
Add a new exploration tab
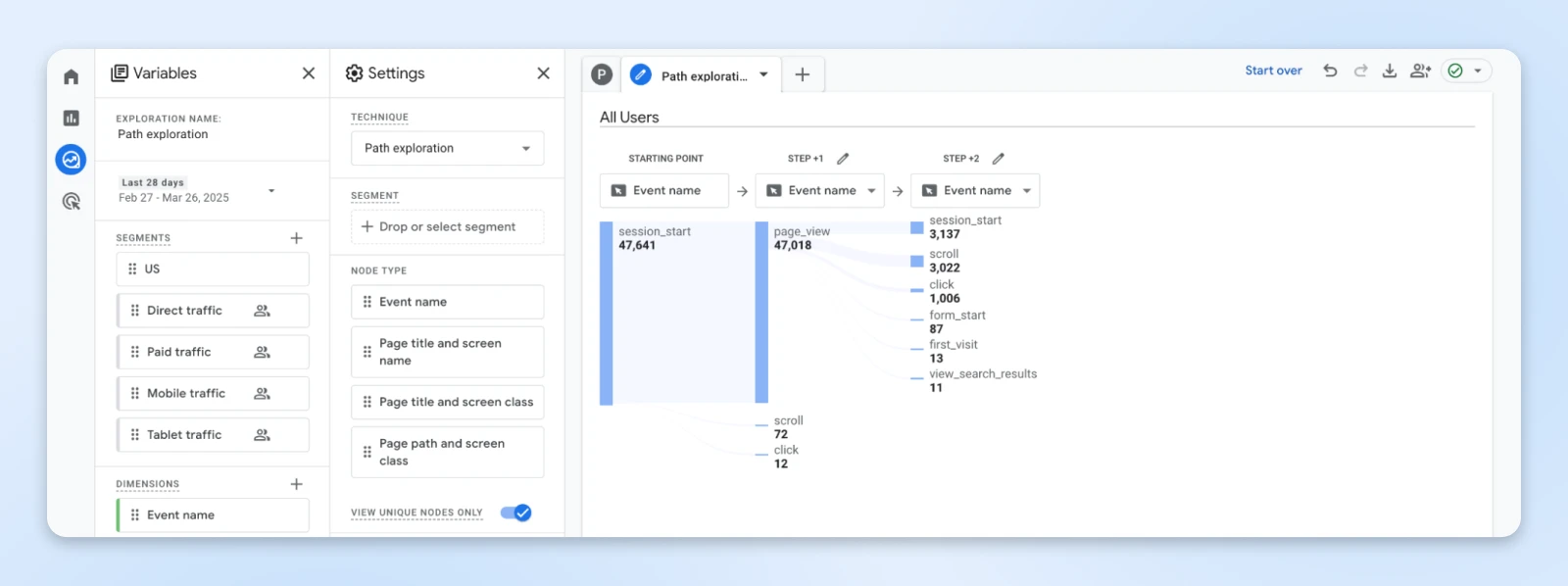802,74
